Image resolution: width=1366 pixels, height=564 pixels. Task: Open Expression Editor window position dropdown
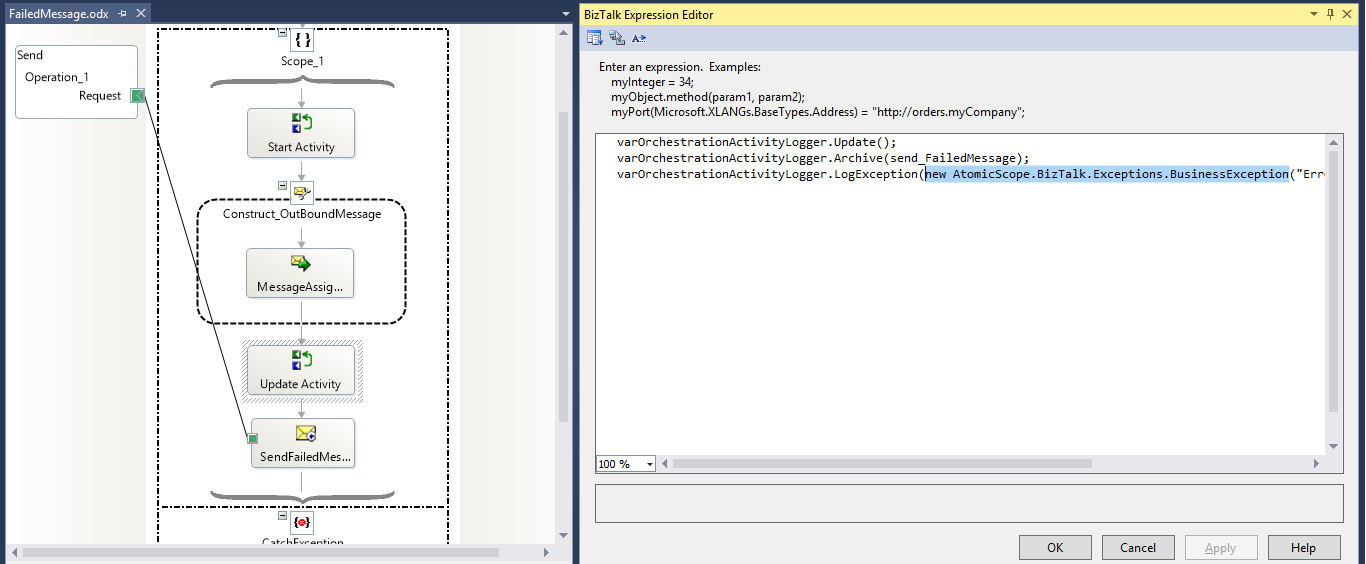click(x=1312, y=14)
